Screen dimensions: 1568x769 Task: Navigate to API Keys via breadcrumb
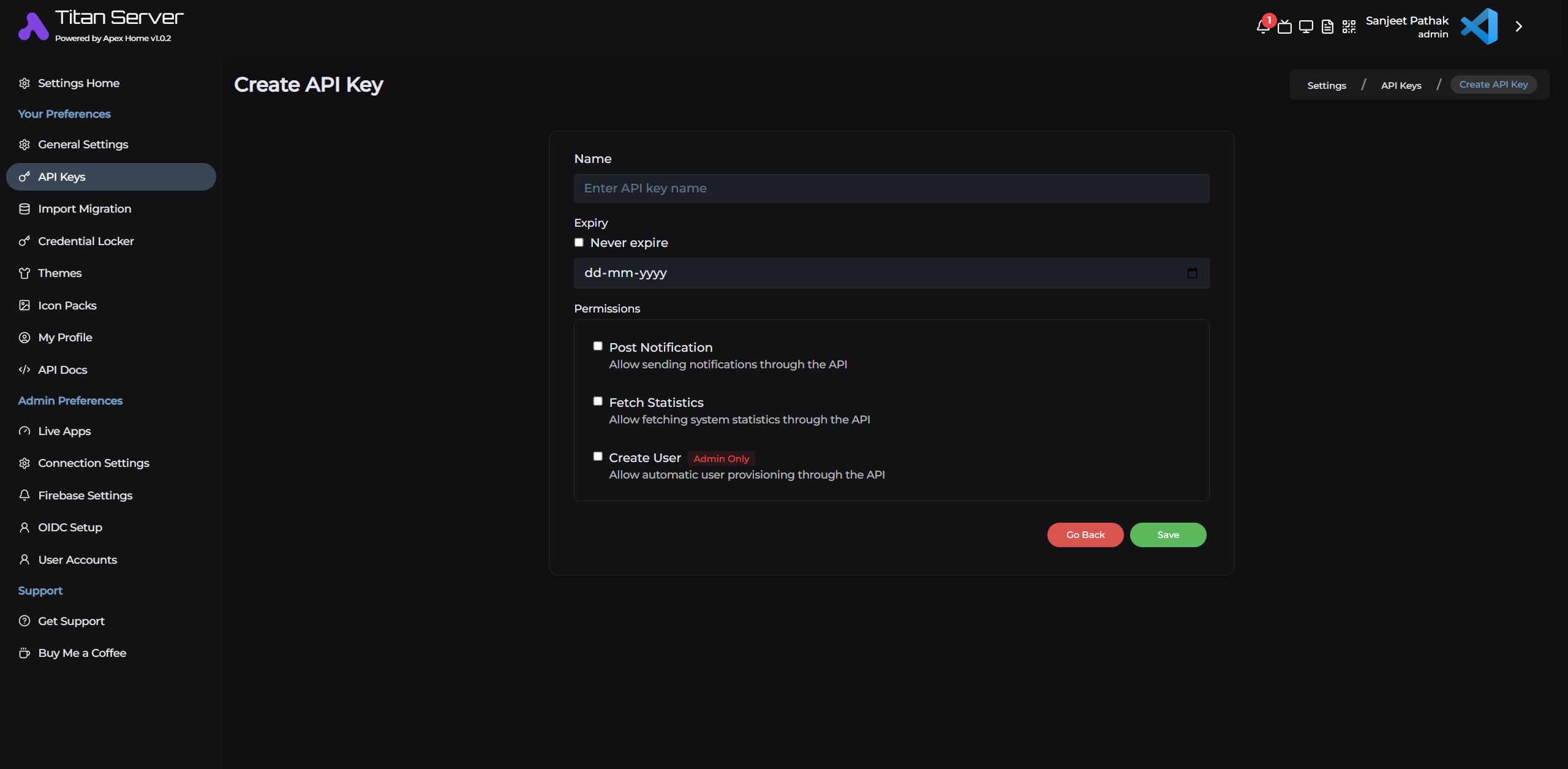point(1401,85)
